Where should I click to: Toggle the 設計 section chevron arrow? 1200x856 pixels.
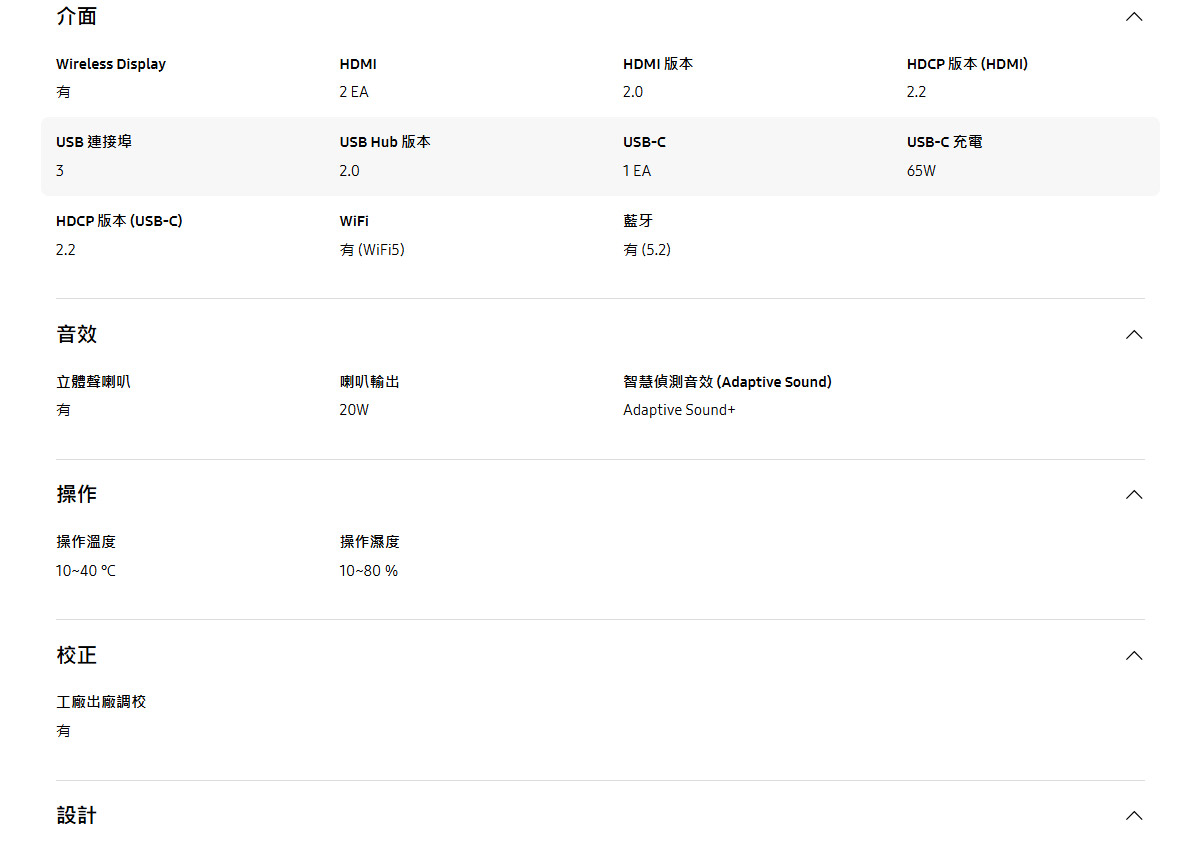tap(1133, 816)
